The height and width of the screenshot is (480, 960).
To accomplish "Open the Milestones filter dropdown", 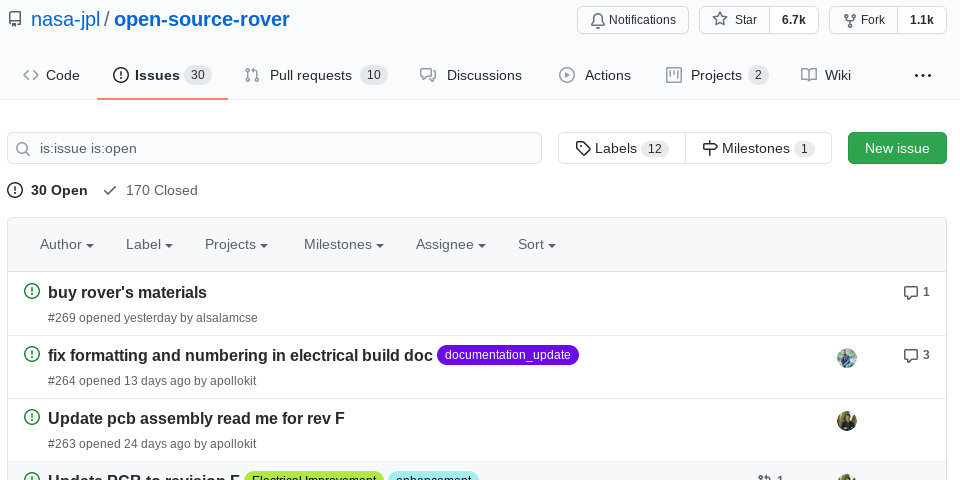I will pos(344,245).
